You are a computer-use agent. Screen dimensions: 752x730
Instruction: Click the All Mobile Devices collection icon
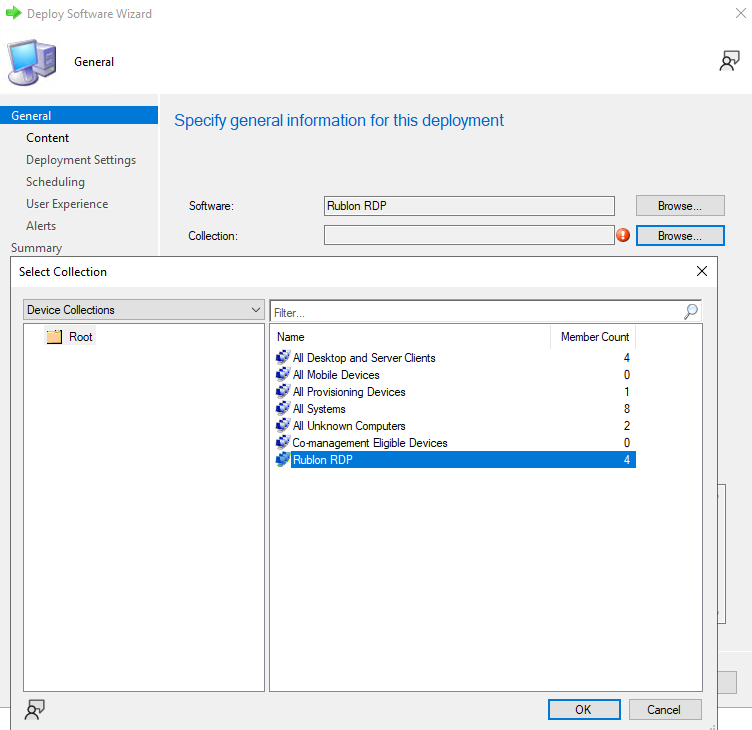(283, 375)
